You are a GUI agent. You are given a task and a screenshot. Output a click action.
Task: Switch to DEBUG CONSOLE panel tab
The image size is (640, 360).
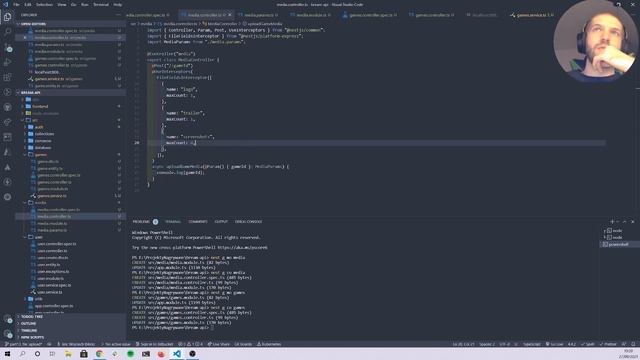[248, 222]
